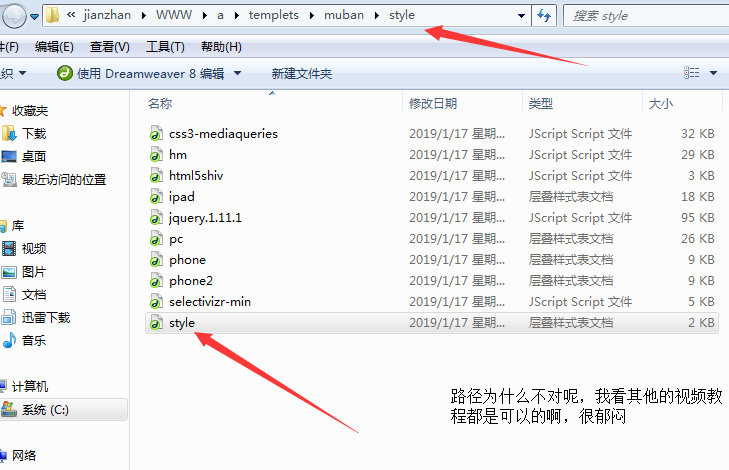Expand the arrow after muban in path
The image size is (729, 470).
(x=377, y=15)
